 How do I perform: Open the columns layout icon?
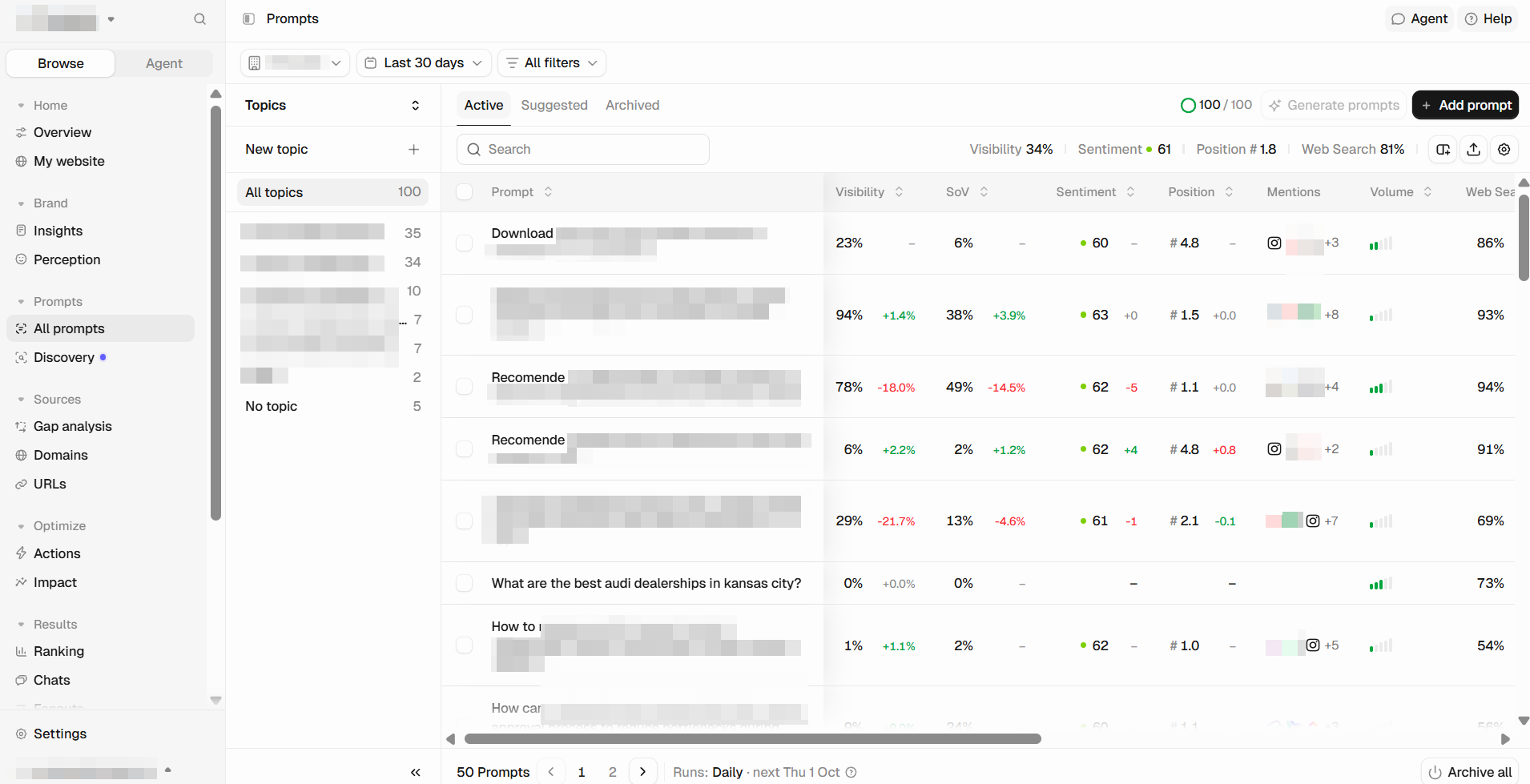(1443, 149)
